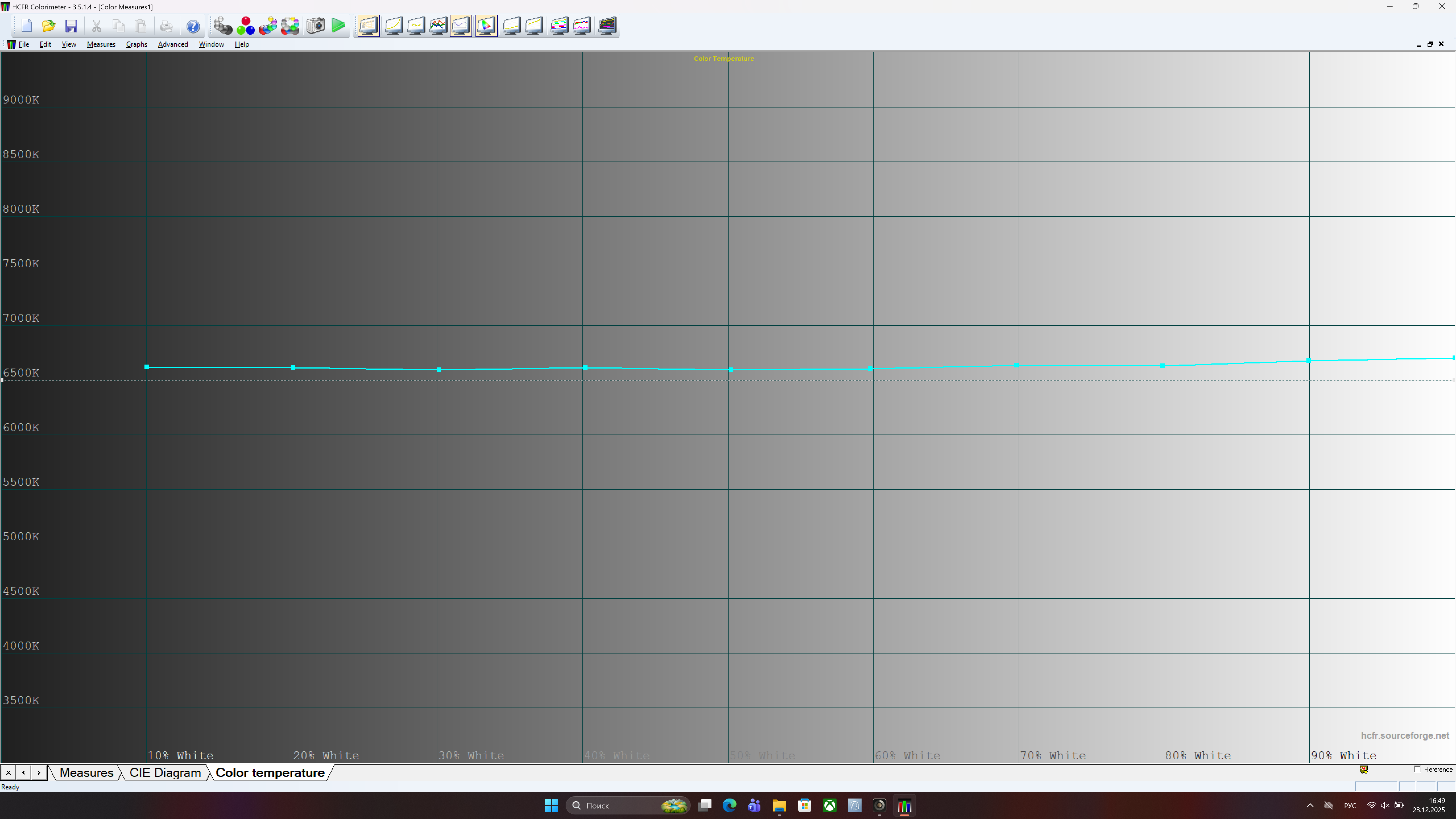This screenshot has width=1456, height=819.
Task: Open the Graphs menu
Action: [x=136, y=44]
